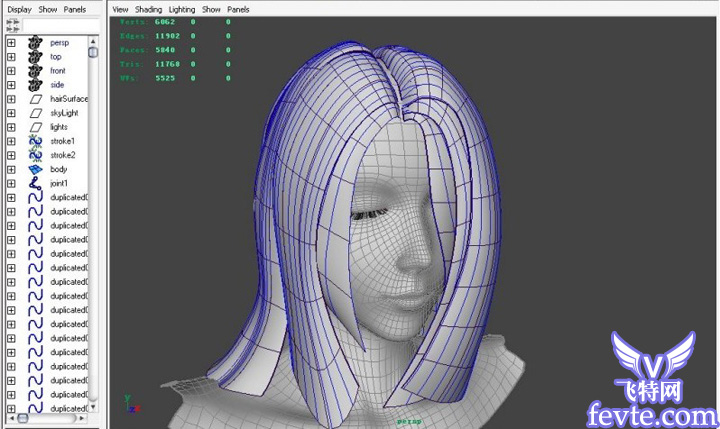720x429 pixels.
Task: Select the skyLight transform node icon
Action: tap(36, 113)
